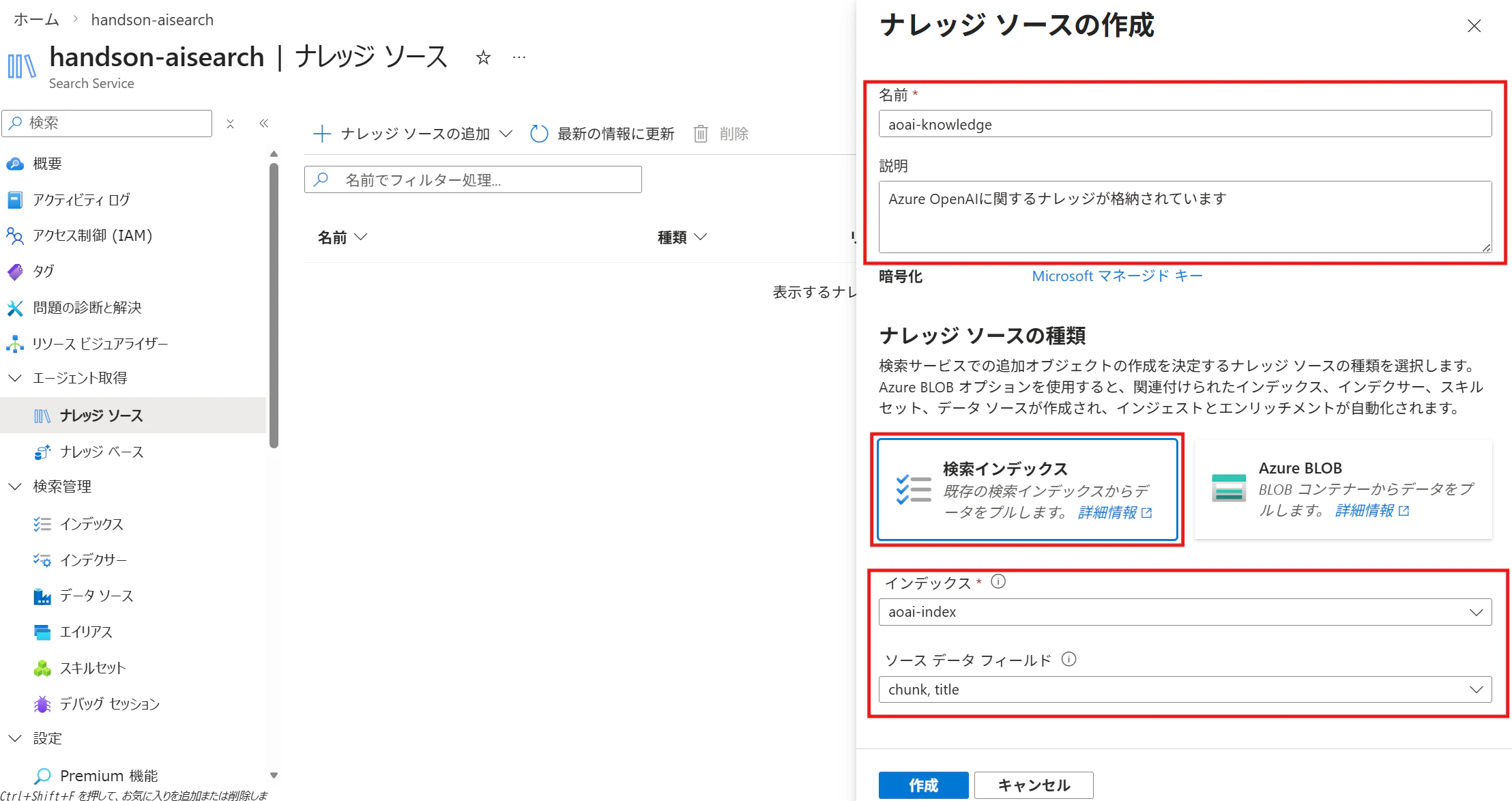
Task: Clear the sidebar search with the X icon
Action: [231, 123]
